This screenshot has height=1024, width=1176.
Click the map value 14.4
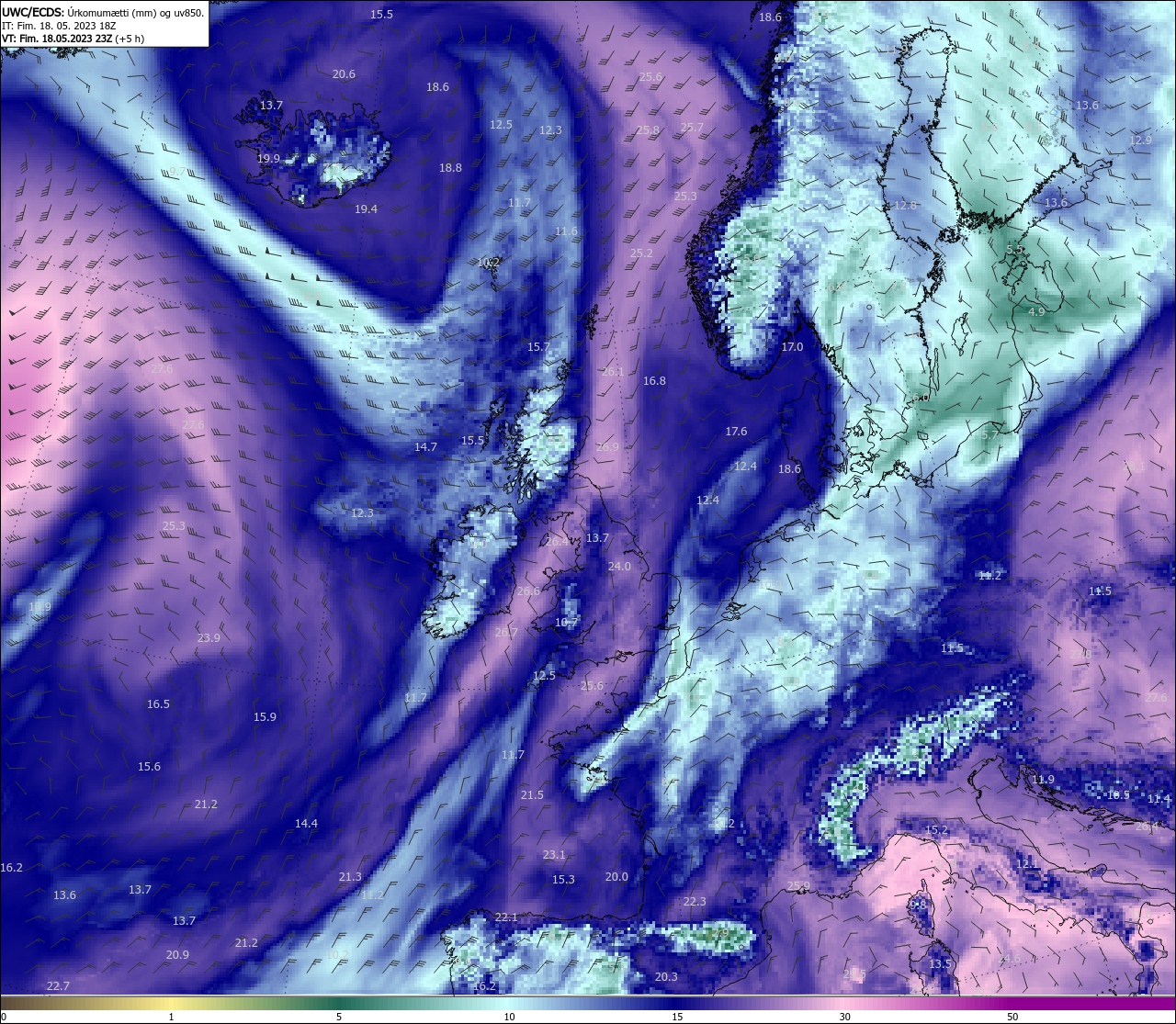(x=306, y=824)
